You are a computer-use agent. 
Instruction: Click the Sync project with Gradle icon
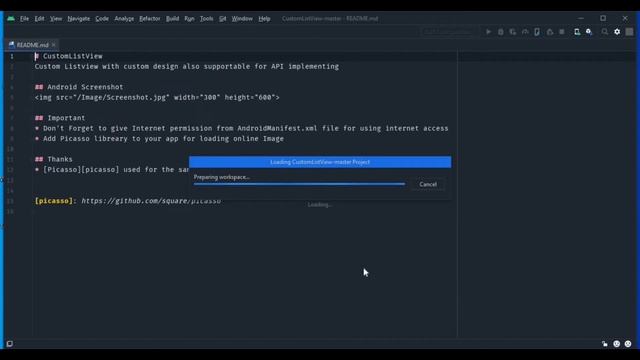(x=550, y=32)
